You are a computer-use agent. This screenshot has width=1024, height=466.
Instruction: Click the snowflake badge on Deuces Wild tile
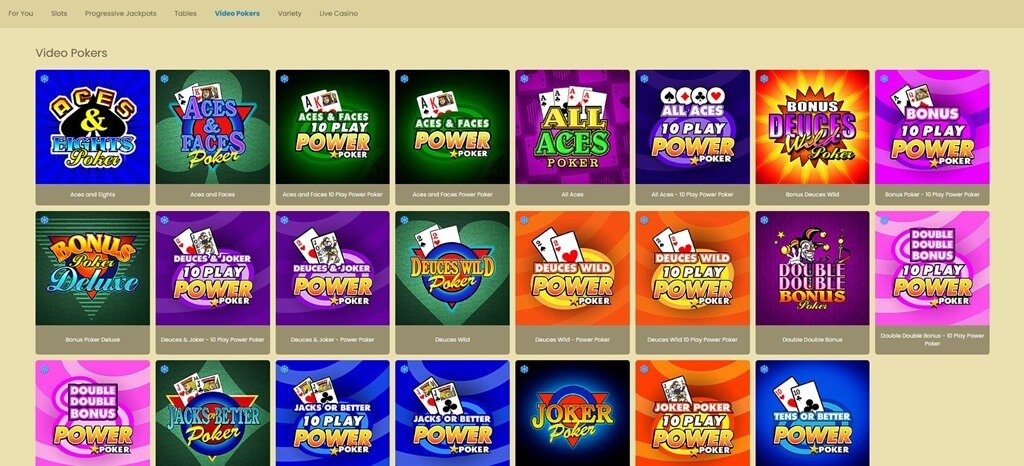point(404,220)
